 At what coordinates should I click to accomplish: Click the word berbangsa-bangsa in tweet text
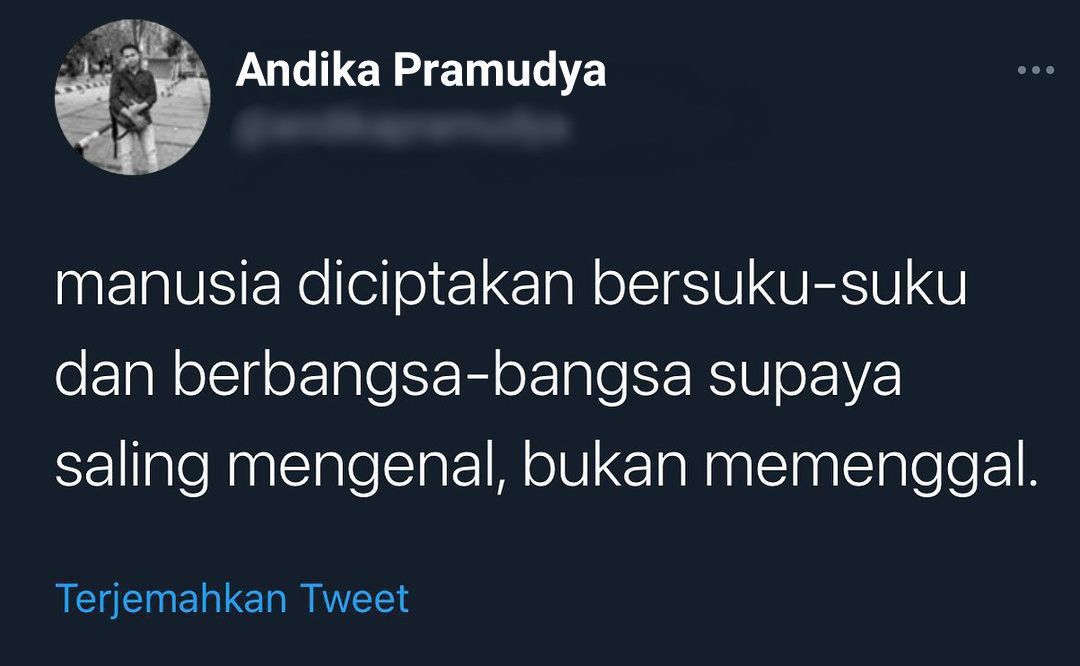pos(432,377)
